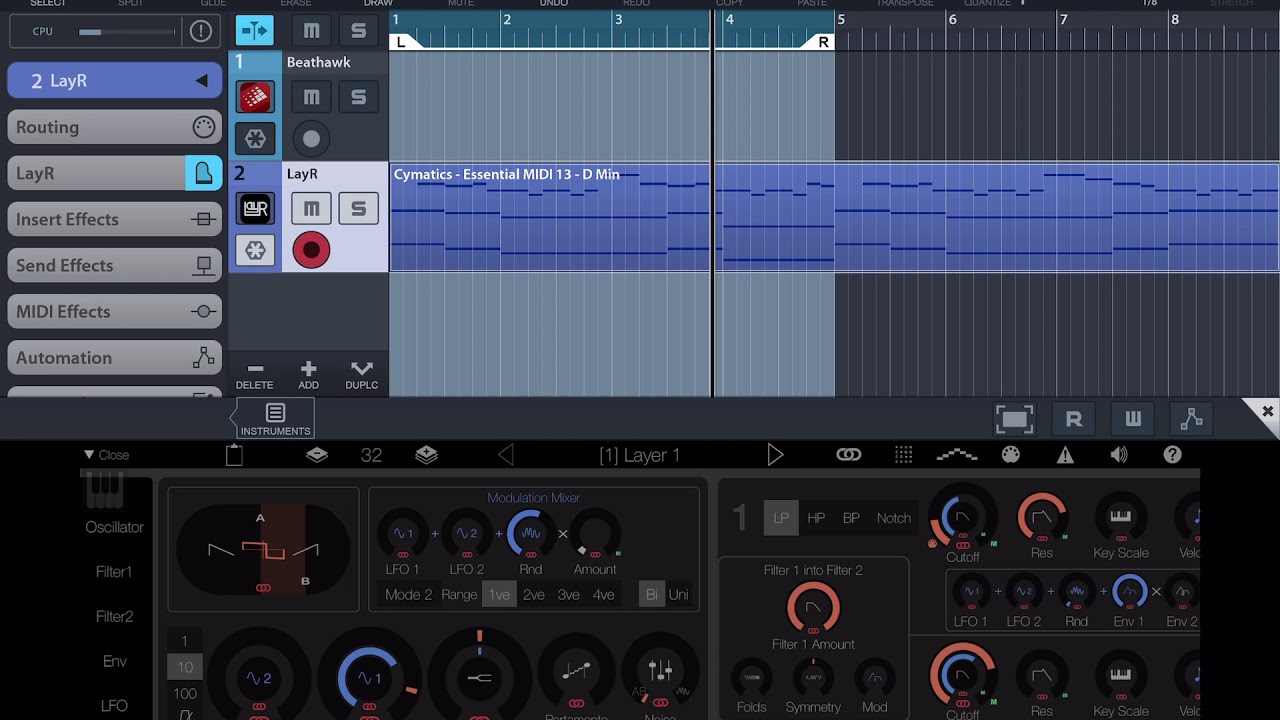Open the LFO page
Image resolution: width=1280 pixels, height=720 pixels.
click(114, 706)
